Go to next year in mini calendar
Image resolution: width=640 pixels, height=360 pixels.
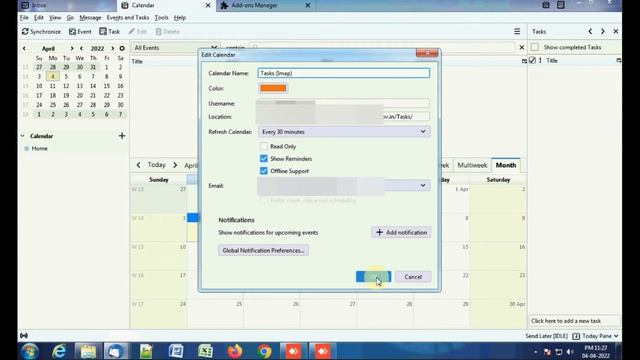(x=113, y=48)
